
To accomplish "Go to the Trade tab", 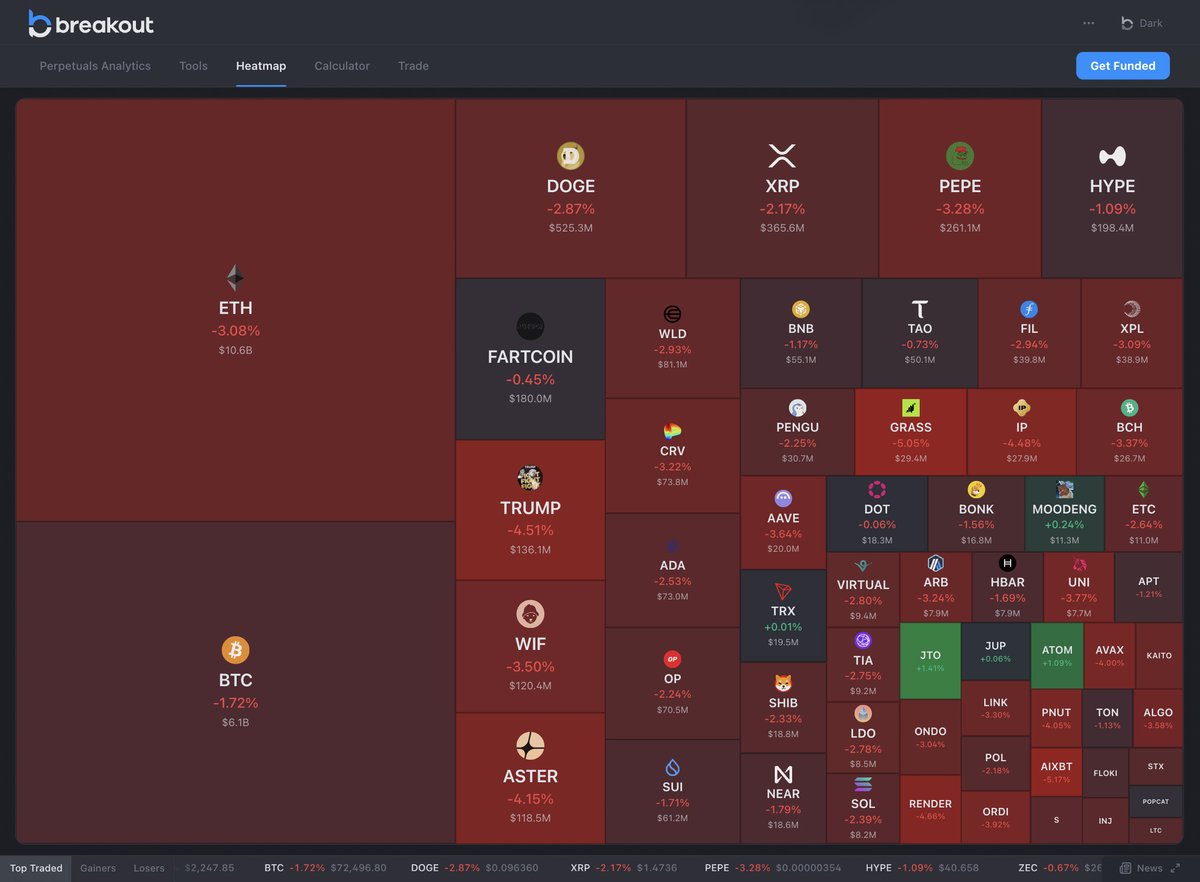I will click(413, 66).
